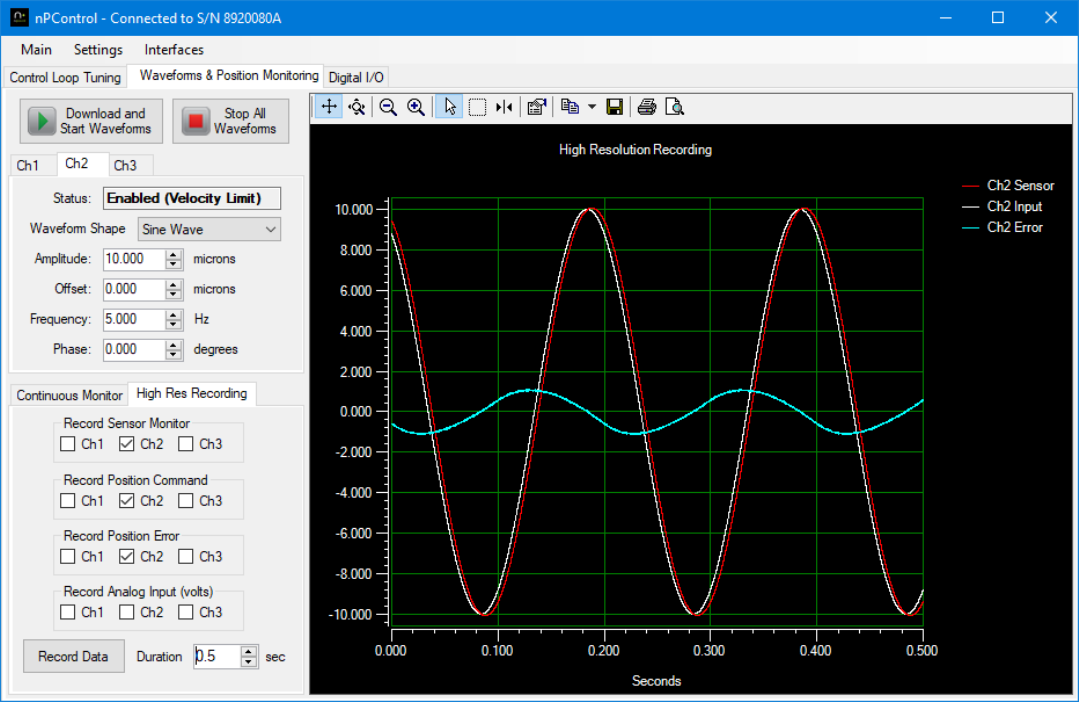Save chart using the floppy disk icon
The height and width of the screenshot is (702, 1079).
pyautogui.click(x=615, y=107)
